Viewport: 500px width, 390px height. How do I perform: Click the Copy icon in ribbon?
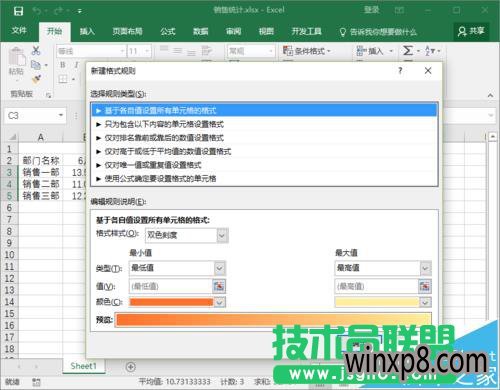(36, 65)
